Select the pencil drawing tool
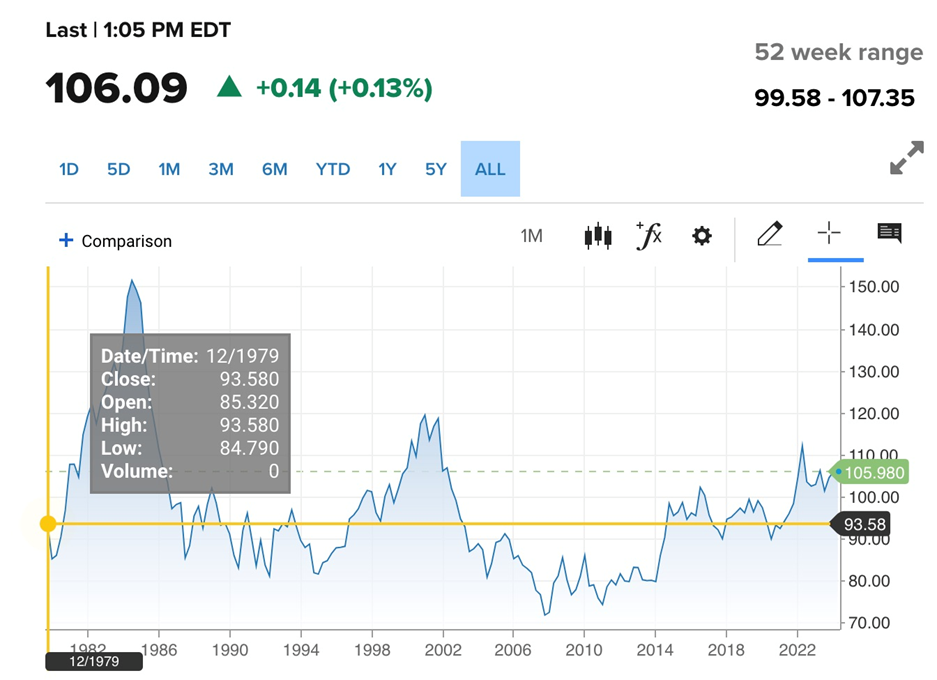 point(768,235)
